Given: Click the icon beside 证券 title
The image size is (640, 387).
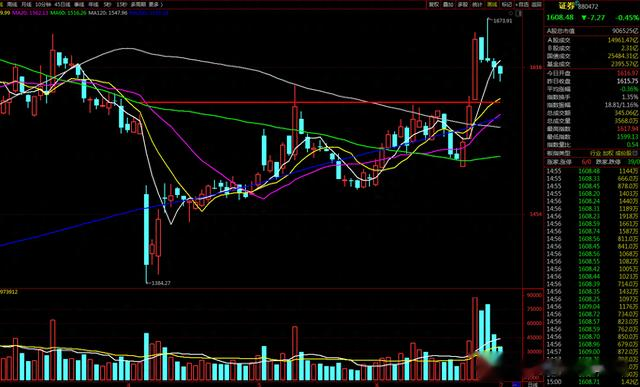Looking at the screenshot, I should [577, 2].
